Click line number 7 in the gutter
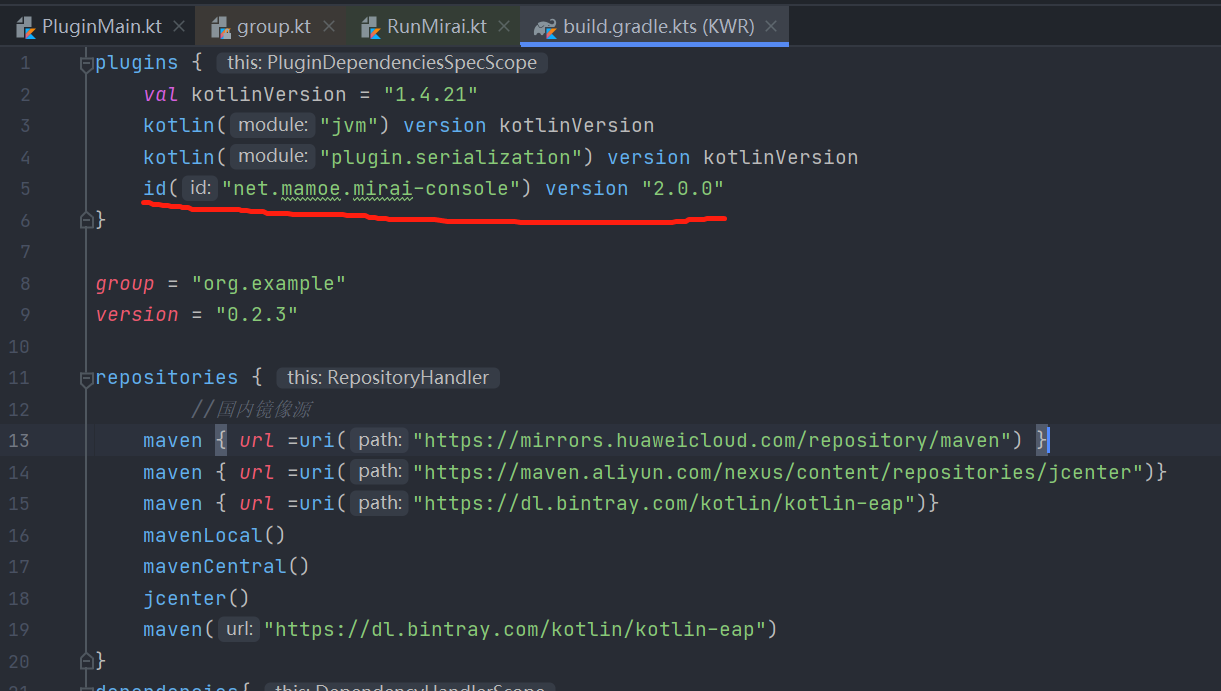 (x=25, y=251)
